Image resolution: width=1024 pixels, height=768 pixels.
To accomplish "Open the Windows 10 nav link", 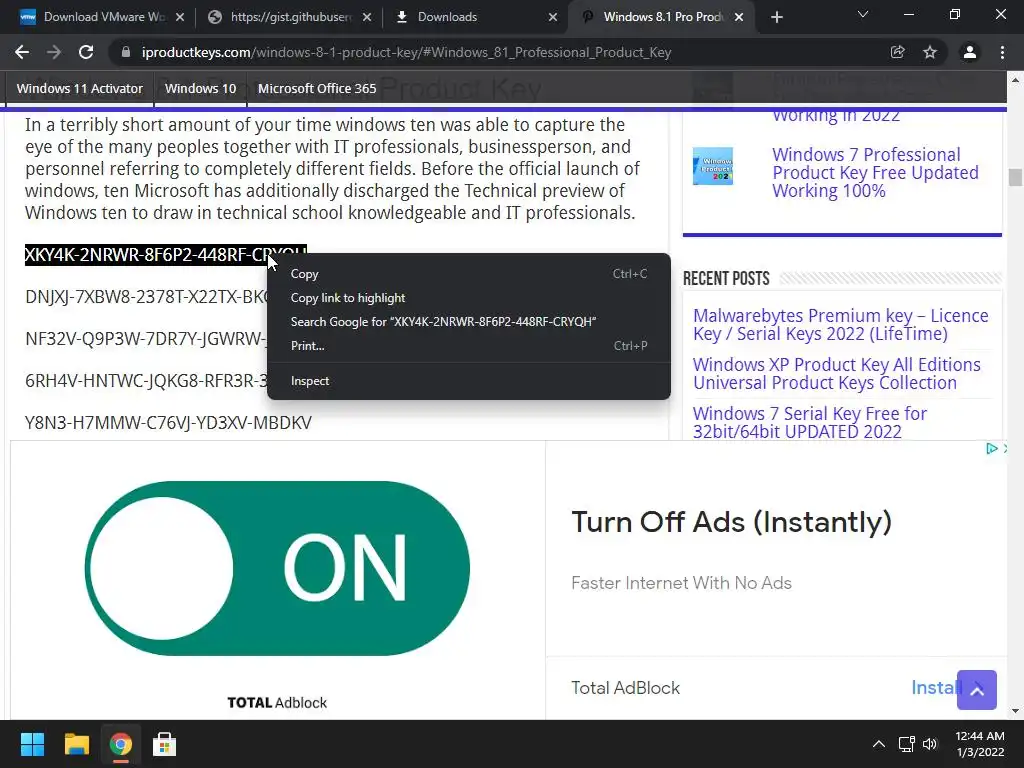I will [200, 88].
